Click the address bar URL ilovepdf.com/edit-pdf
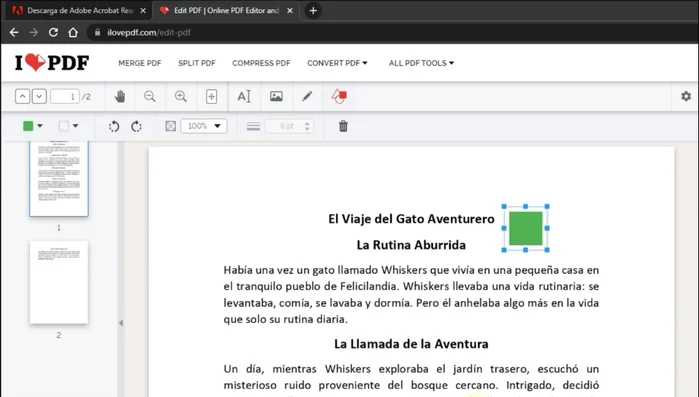Screen dimensions: 699x397 [x=149, y=32]
